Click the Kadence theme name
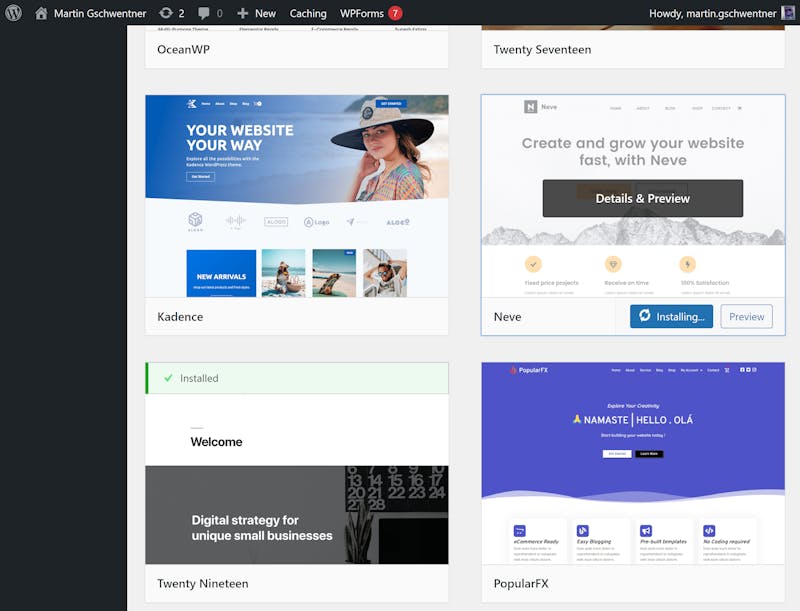800x611 pixels. click(180, 317)
